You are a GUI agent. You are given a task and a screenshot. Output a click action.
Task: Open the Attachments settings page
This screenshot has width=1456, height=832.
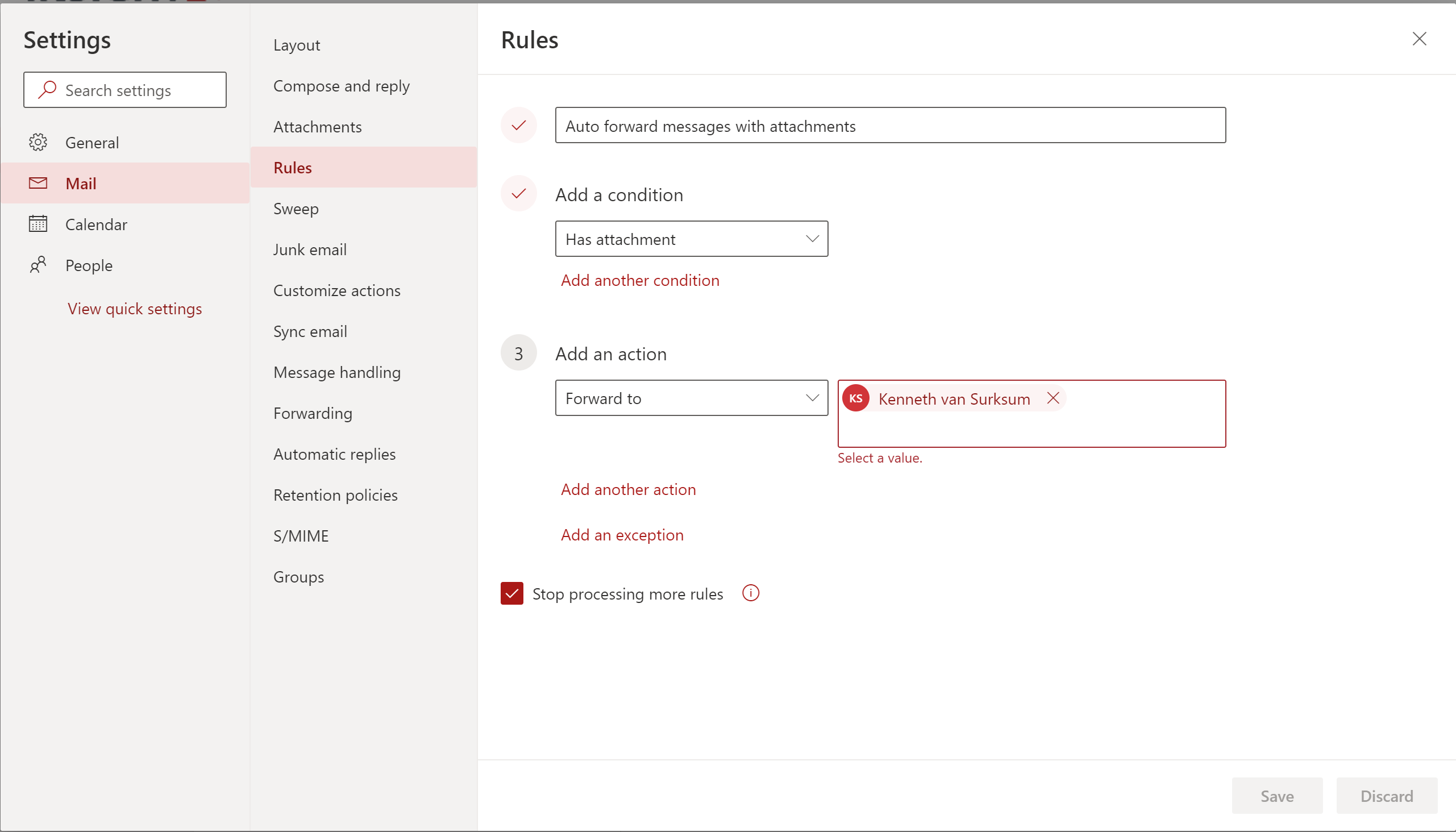tap(363, 127)
